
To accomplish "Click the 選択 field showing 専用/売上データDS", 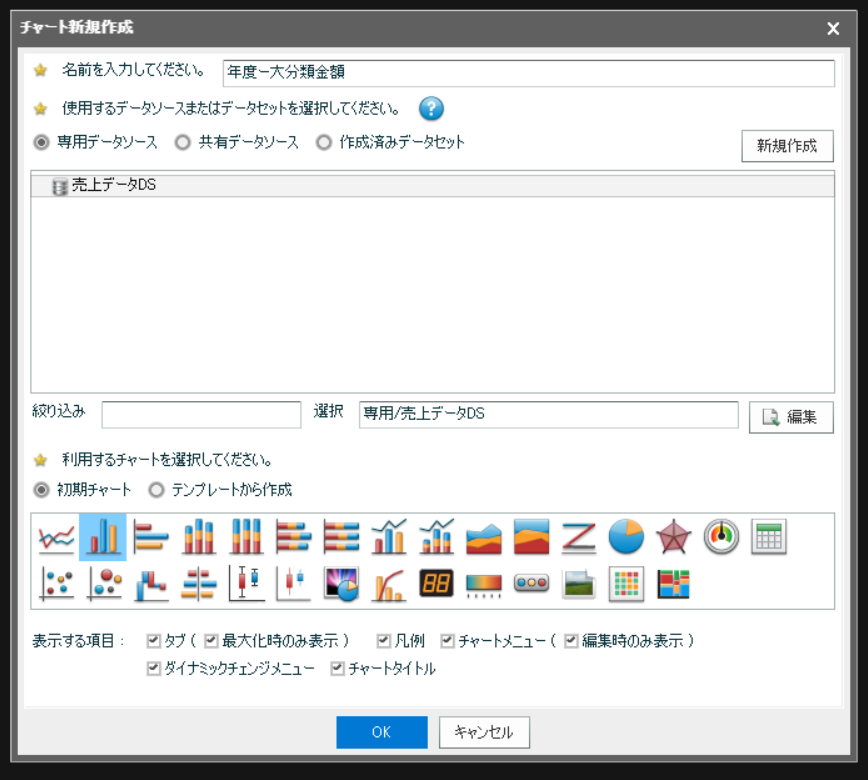I will (549, 415).
